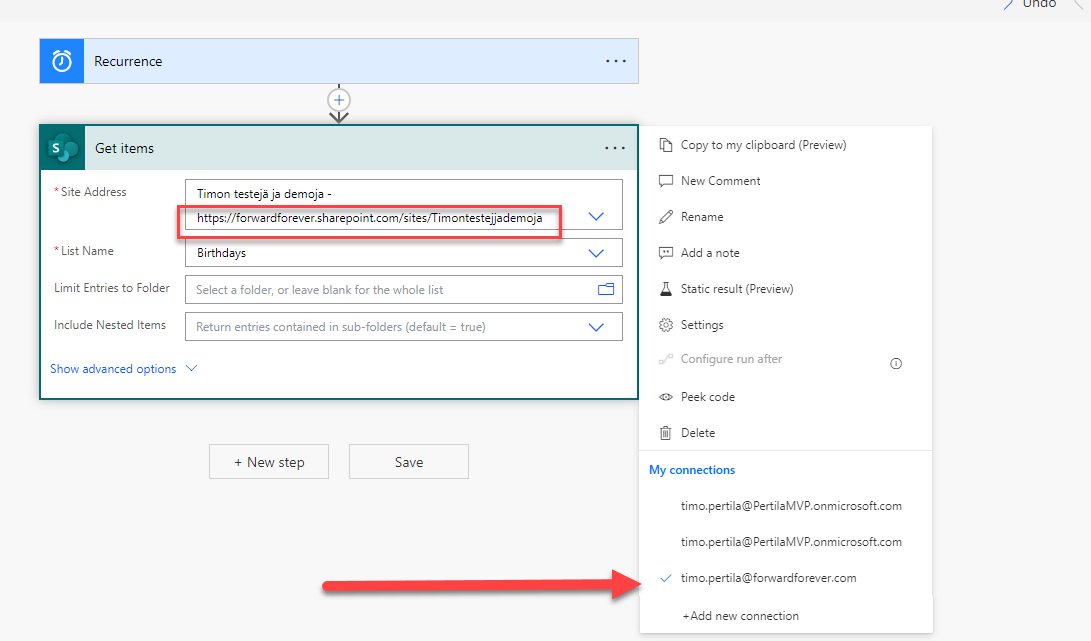The width and height of the screenshot is (1091, 641).
Task: Select Delete from the action menu
Action: [x=697, y=433]
